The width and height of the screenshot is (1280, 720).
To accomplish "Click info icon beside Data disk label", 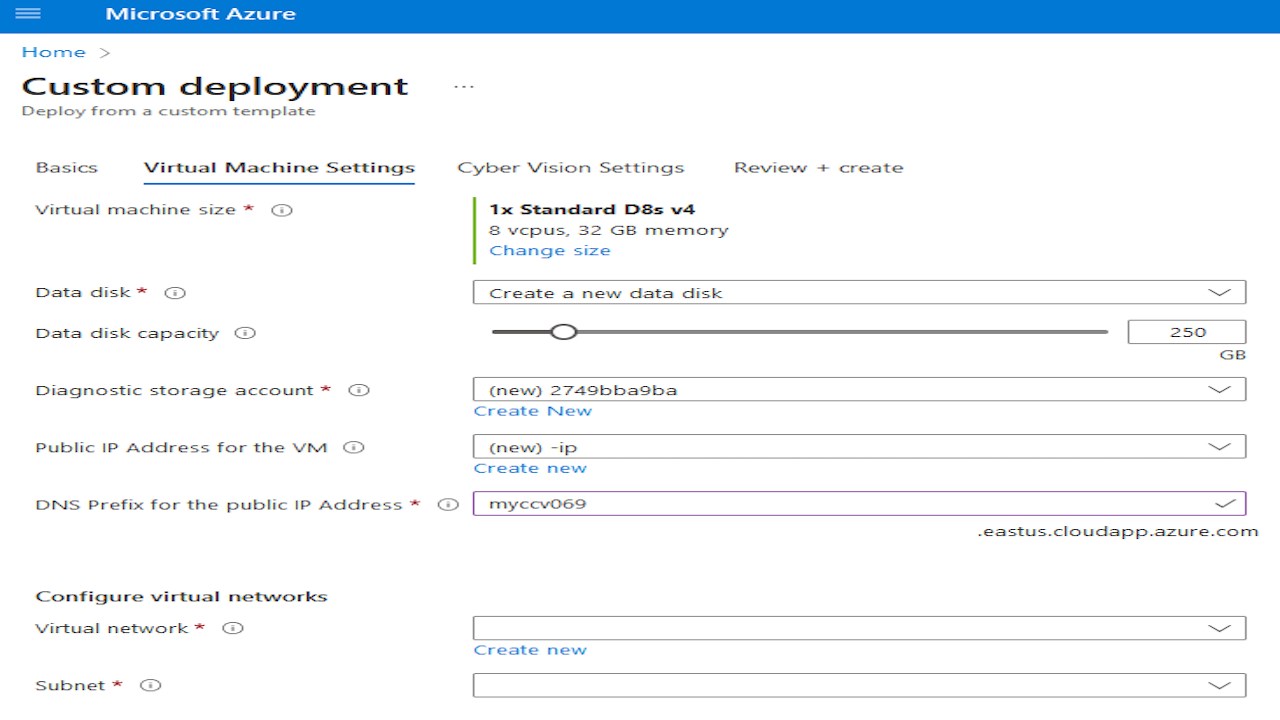I will point(175,293).
